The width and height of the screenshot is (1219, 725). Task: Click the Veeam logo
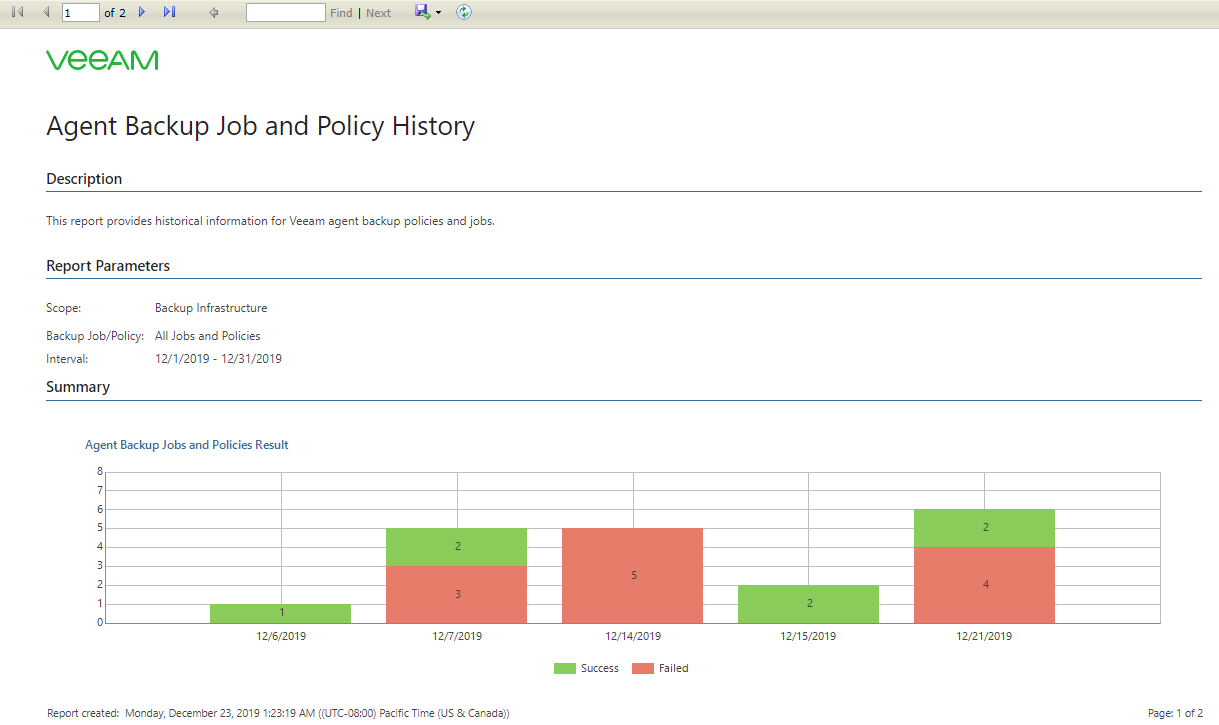pos(102,60)
